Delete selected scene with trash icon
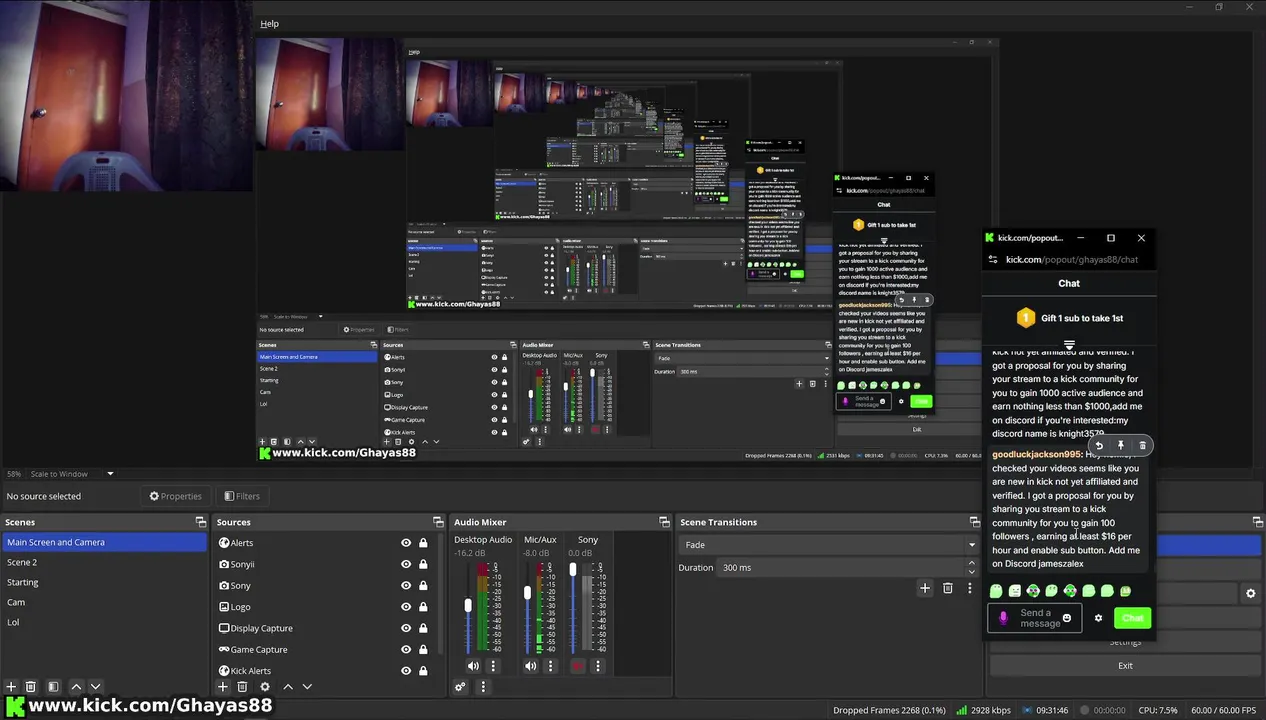 coord(31,687)
